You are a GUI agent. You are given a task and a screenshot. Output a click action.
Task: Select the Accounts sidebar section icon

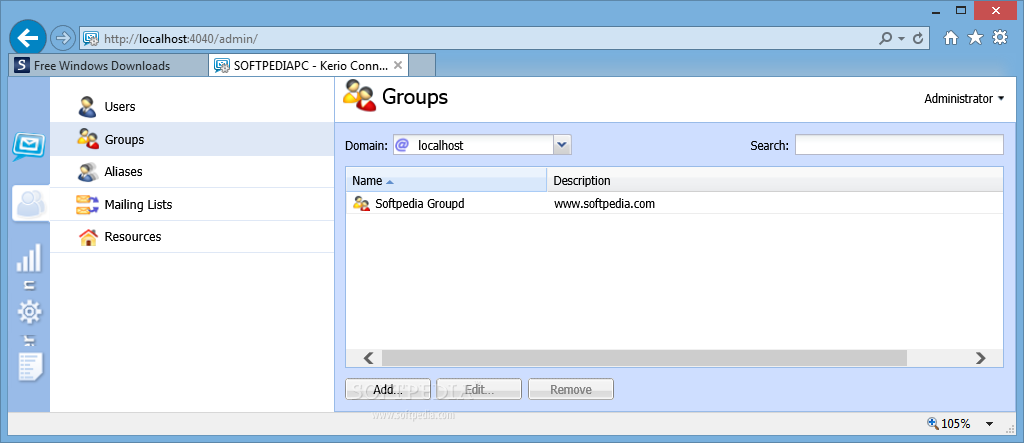pyautogui.click(x=31, y=205)
